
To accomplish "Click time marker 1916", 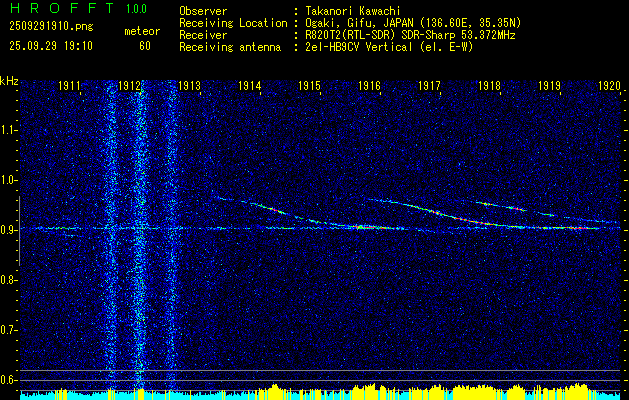I will [x=369, y=86].
